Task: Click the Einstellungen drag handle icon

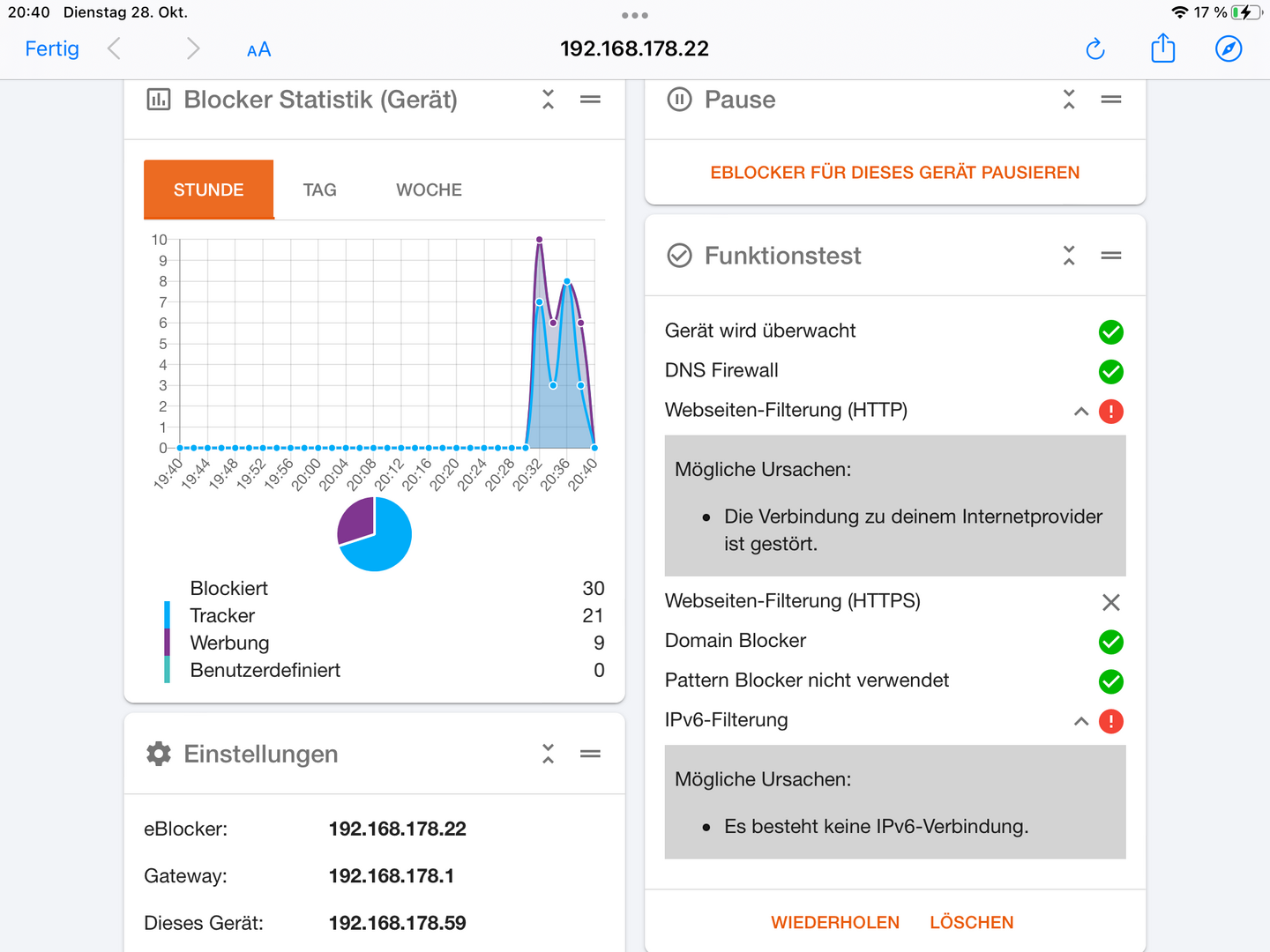Action: pos(590,754)
